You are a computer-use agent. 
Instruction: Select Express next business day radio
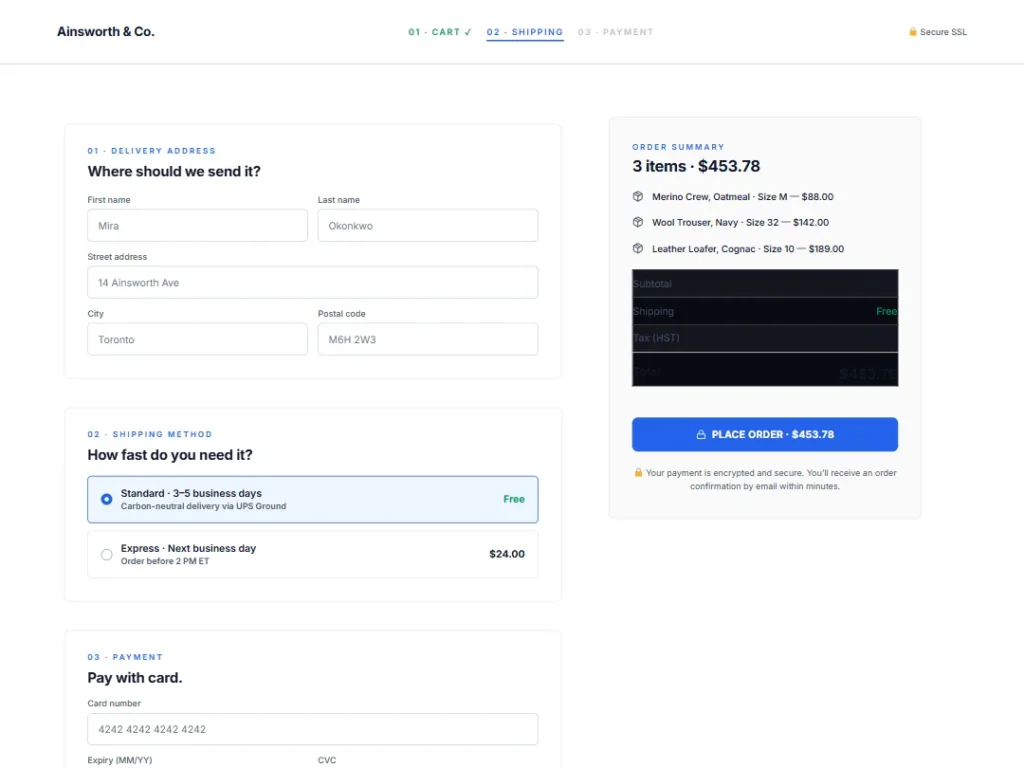point(106,554)
